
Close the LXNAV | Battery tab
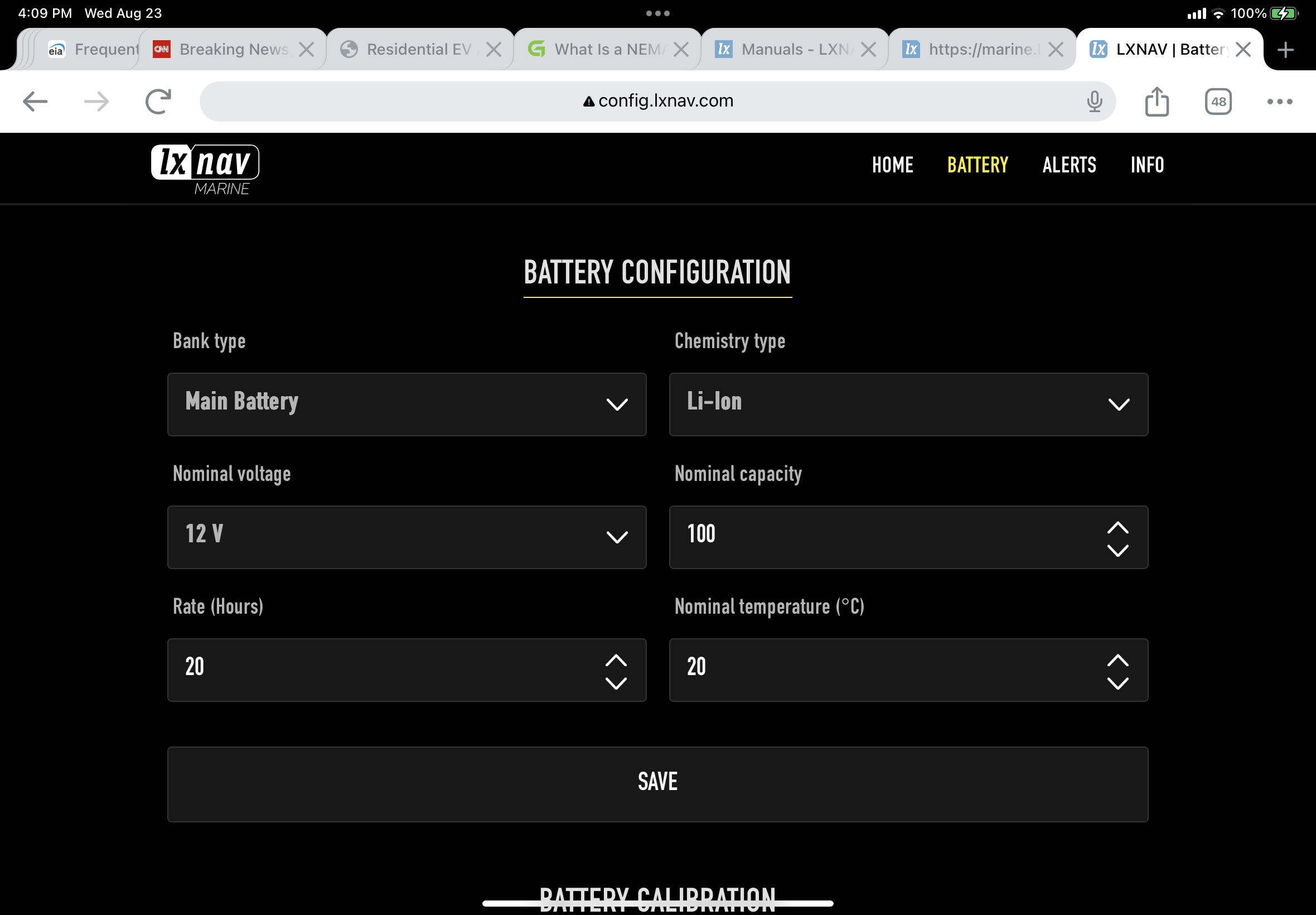pyautogui.click(x=1244, y=50)
